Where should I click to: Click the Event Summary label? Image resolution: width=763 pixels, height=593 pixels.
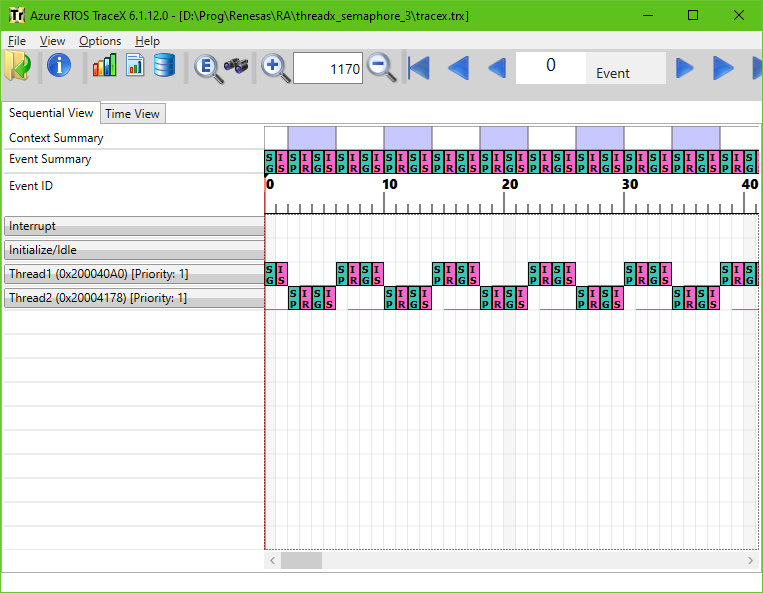pos(50,159)
